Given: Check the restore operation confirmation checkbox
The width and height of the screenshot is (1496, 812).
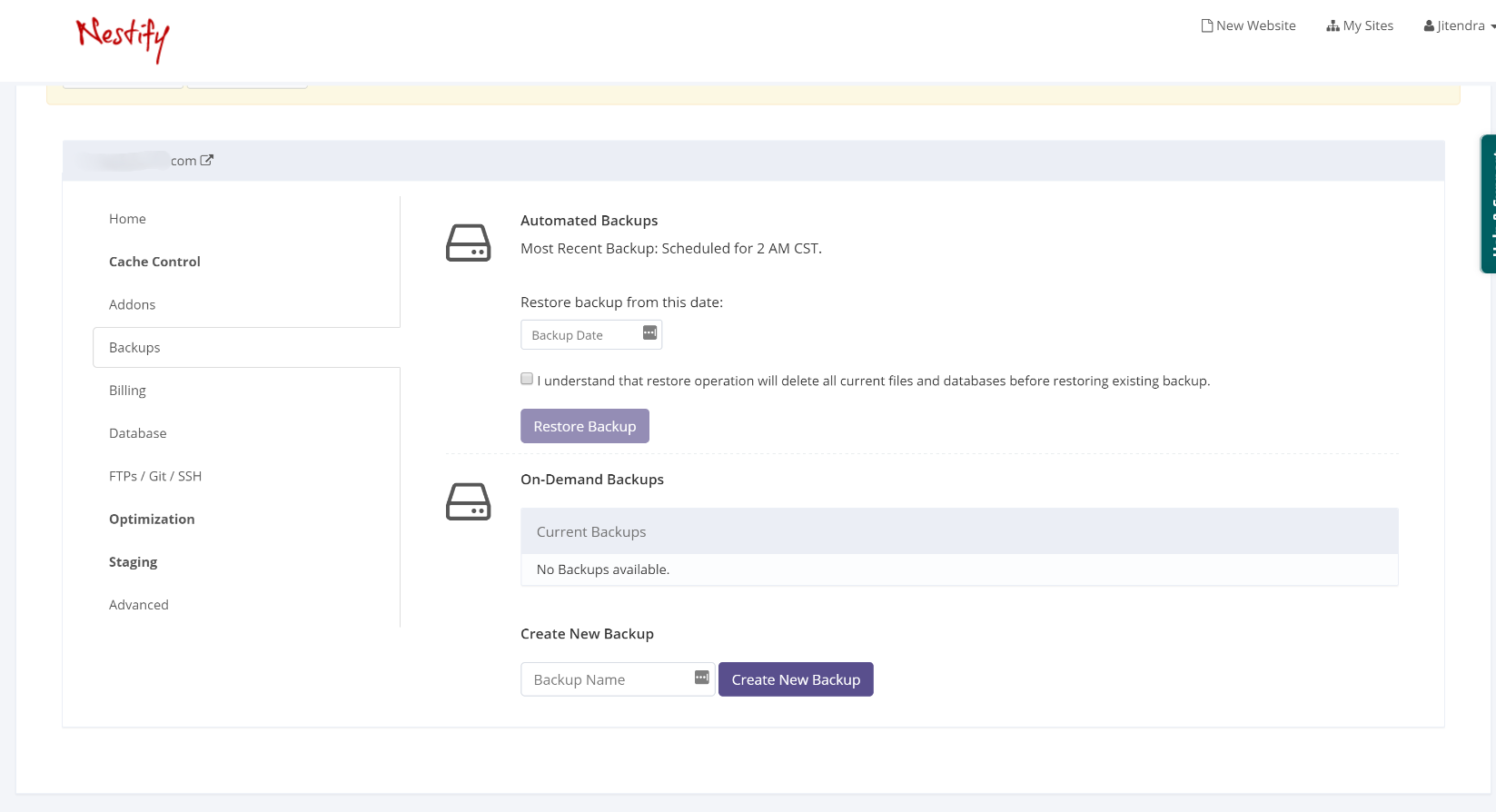Looking at the screenshot, I should pos(527,379).
